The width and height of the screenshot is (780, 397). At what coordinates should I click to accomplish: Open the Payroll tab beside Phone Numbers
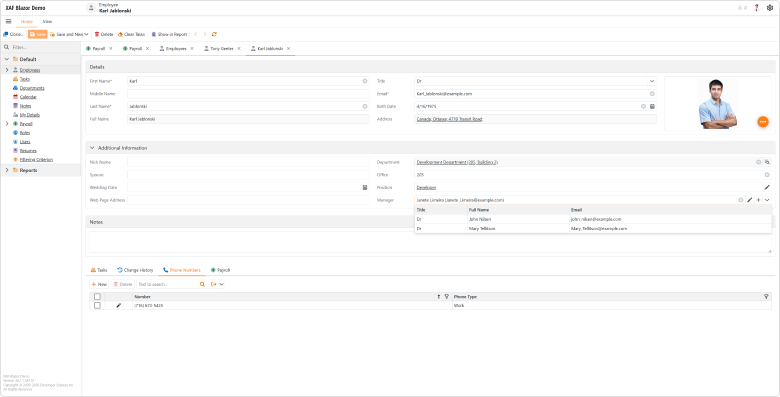220,270
